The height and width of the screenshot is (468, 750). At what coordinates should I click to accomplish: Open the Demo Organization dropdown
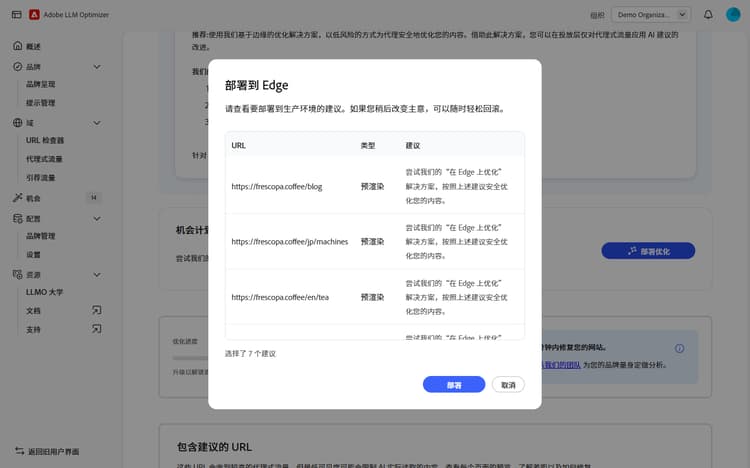click(651, 14)
